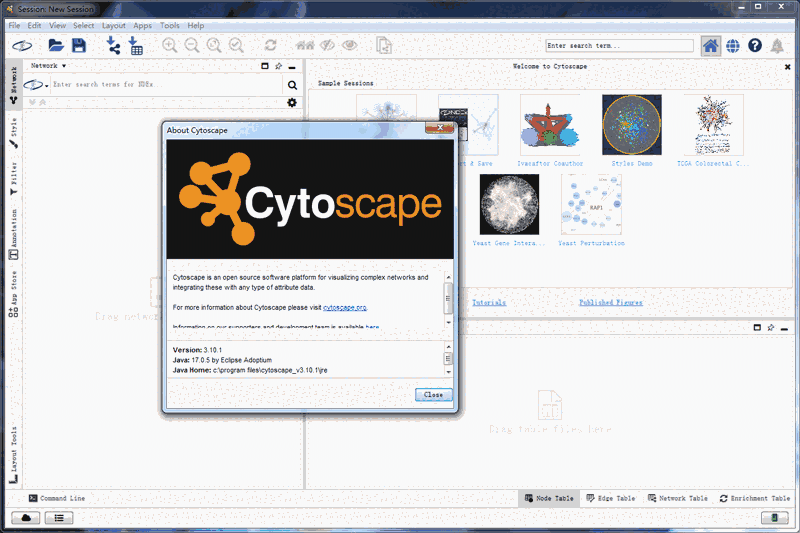Screen dimensions: 800x533
Task: Zoom out with the magnifier minus icon
Action: [192, 45]
